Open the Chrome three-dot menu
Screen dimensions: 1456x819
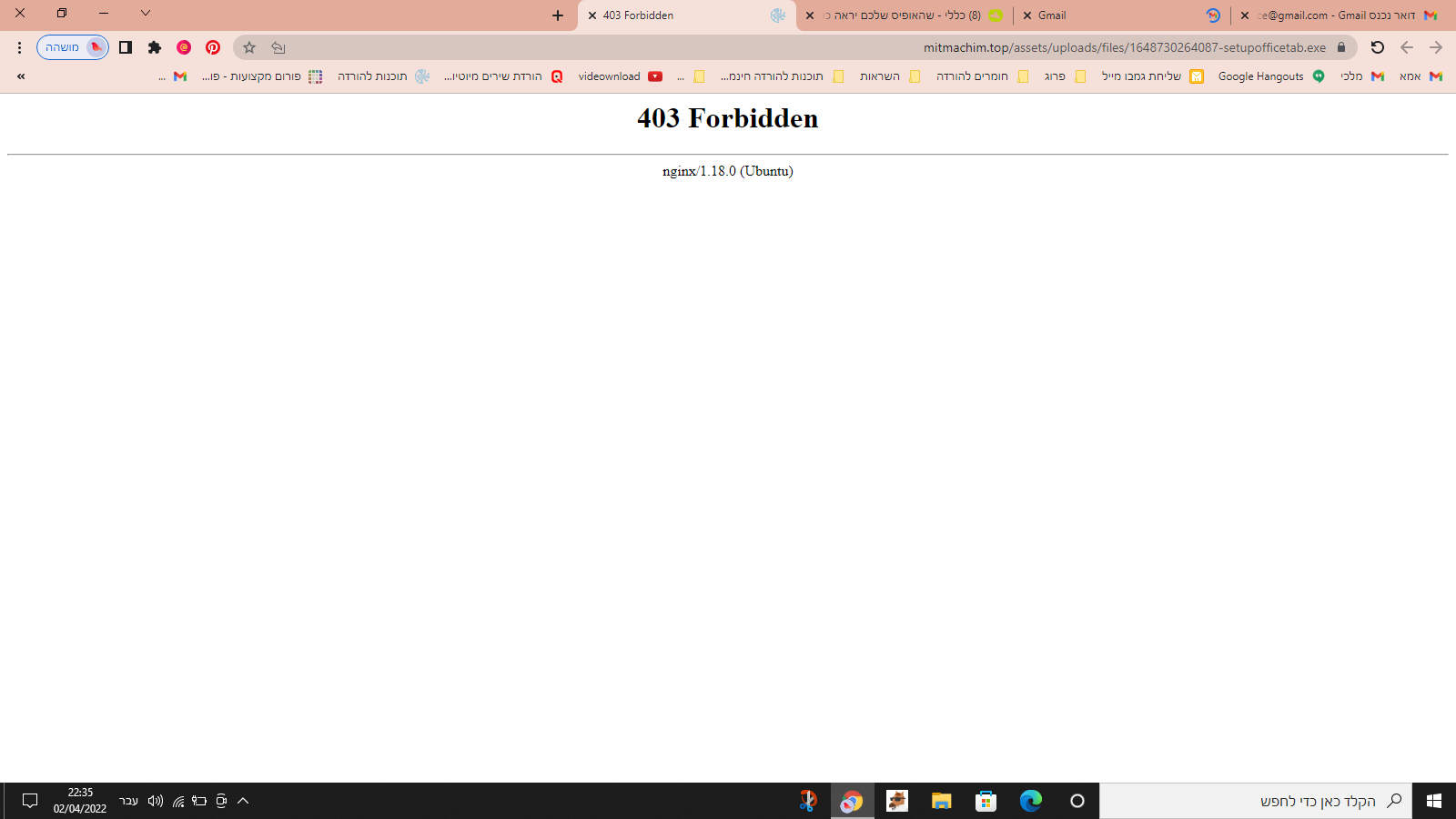(19, 47)
